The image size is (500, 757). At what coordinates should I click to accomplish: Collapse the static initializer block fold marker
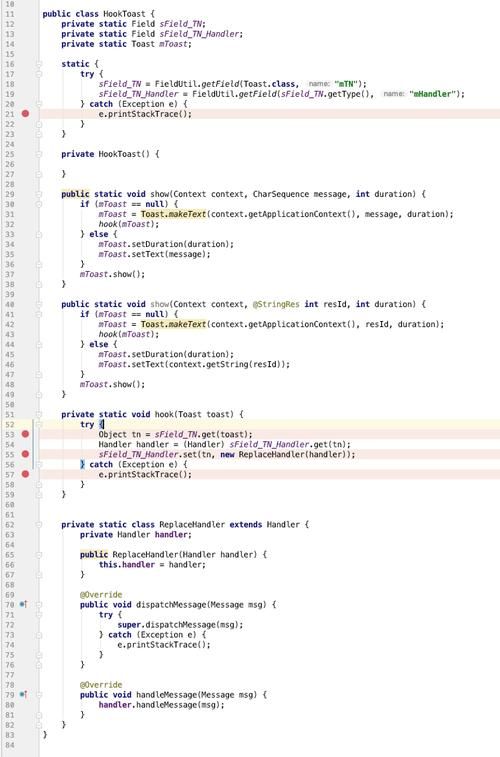pyautogui.click(x=39, y=64)
